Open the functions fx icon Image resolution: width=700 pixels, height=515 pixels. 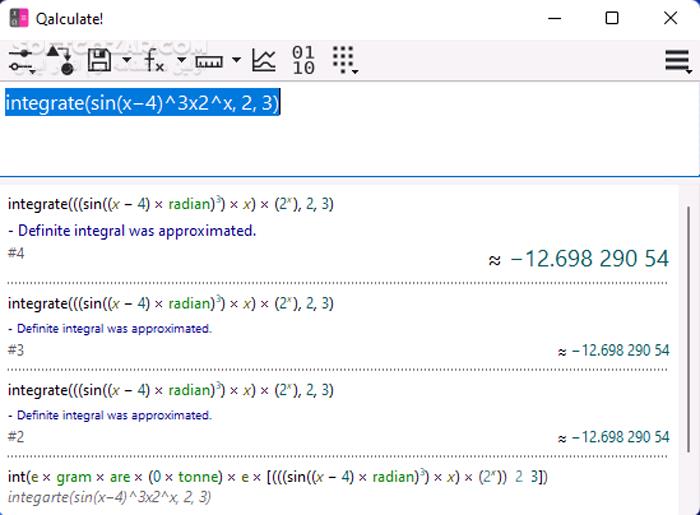coord(155,61)
